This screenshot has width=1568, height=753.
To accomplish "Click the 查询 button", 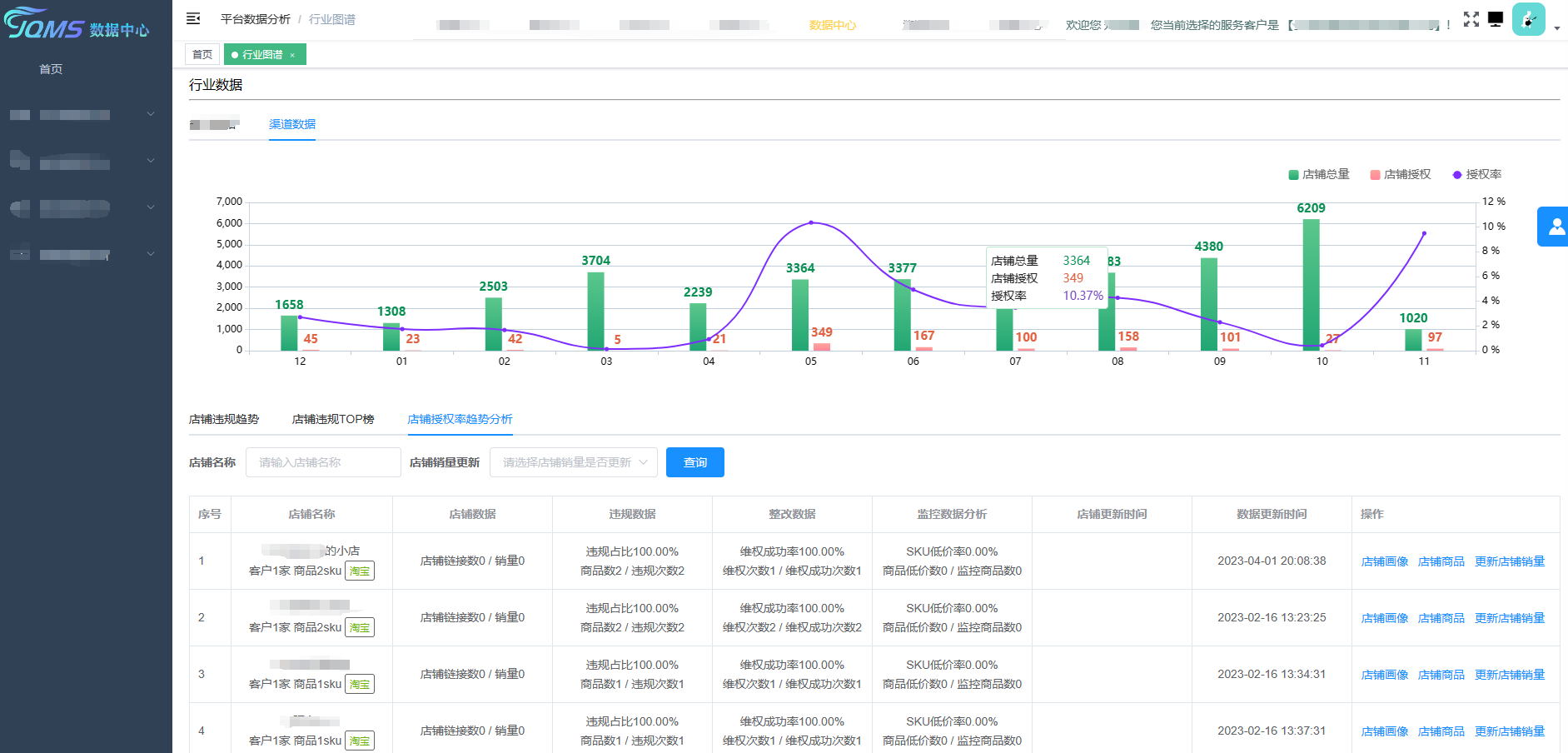I will tap(695, 462).
